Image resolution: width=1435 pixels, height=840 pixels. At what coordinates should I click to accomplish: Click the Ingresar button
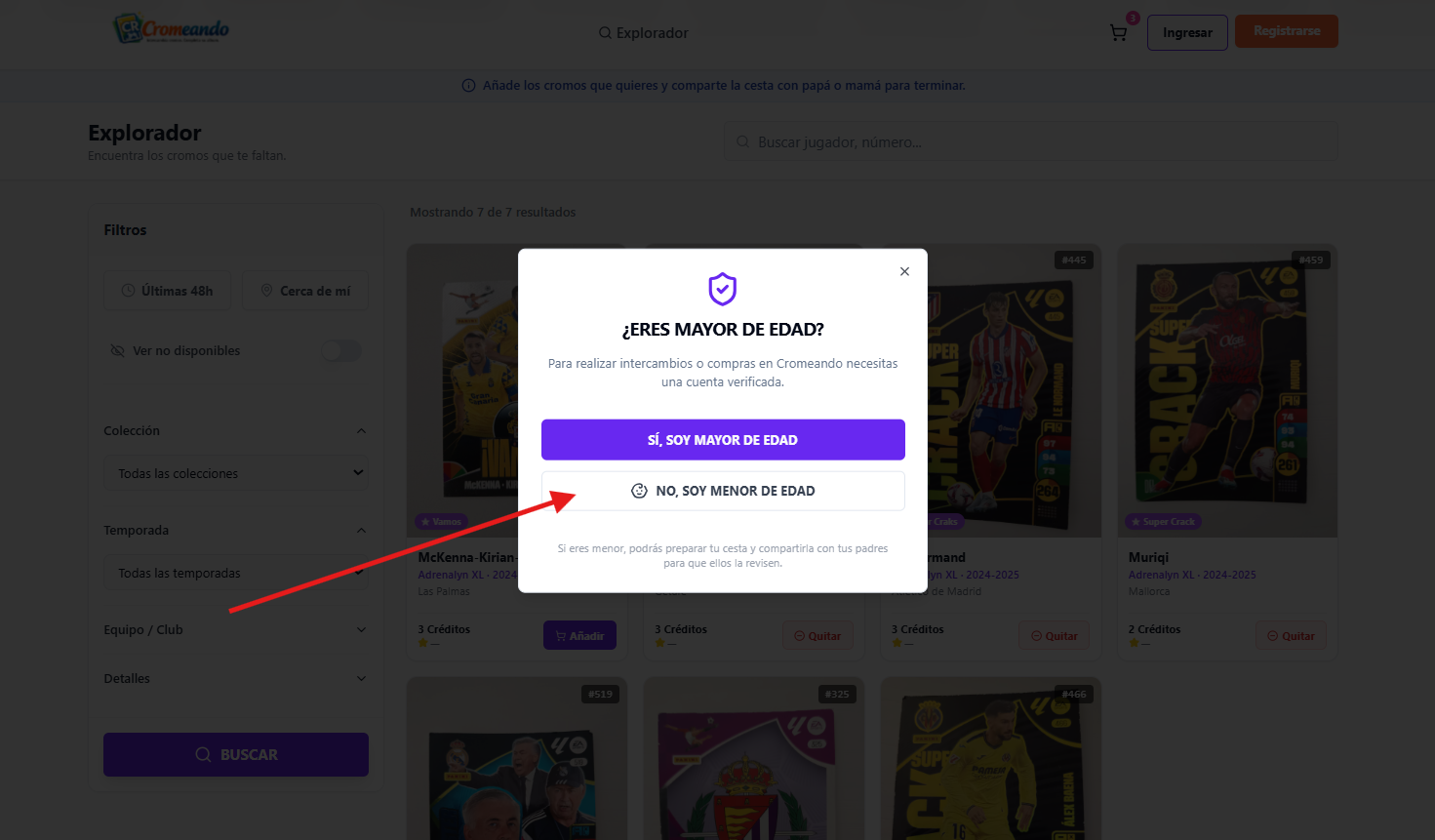click(1187, 32)
